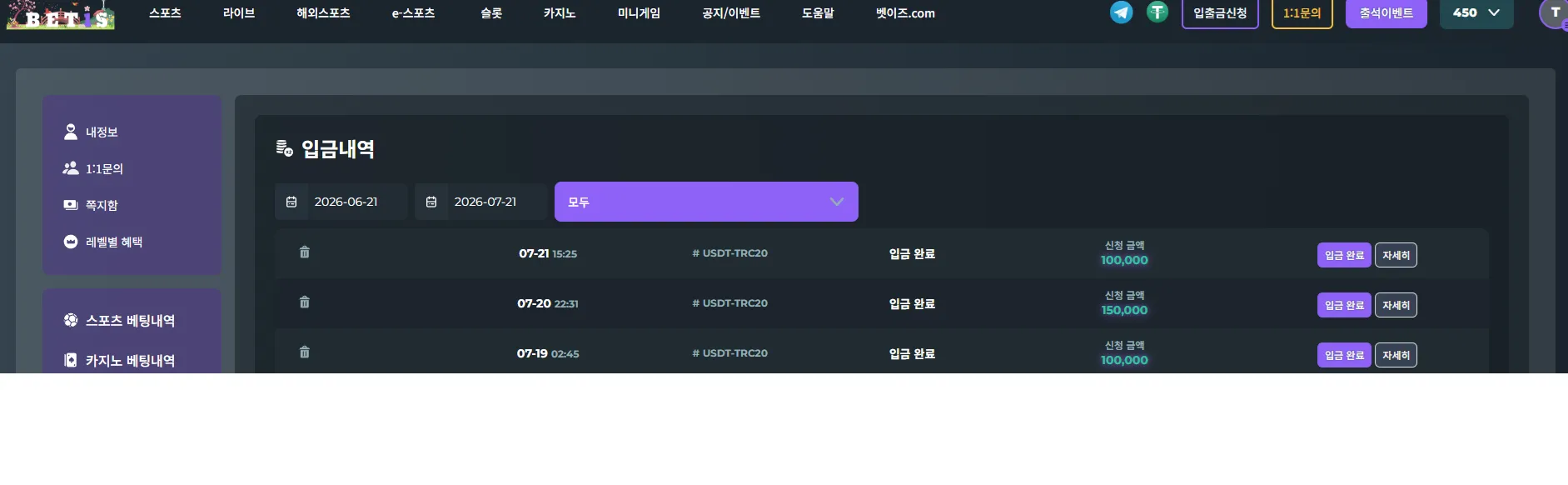Click the green Tether coin icon
The width and height of the screenshot is (1568, 485).
[x=1157, y=12]
